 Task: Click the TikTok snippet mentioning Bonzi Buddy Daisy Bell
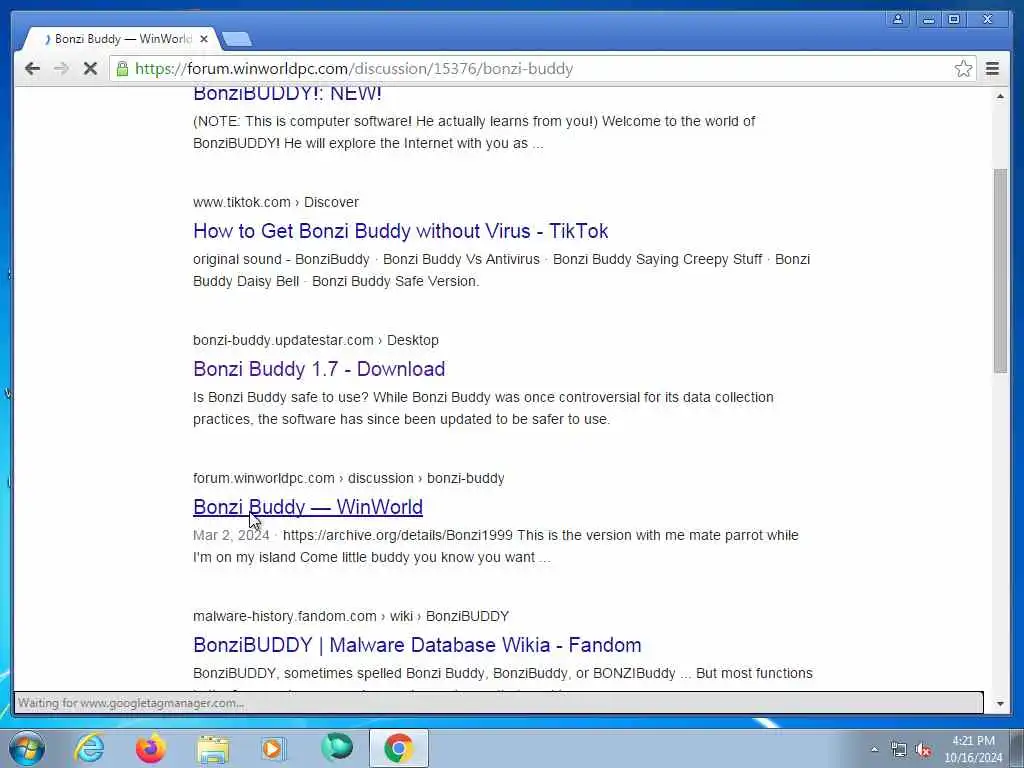[x=502, y=270]
